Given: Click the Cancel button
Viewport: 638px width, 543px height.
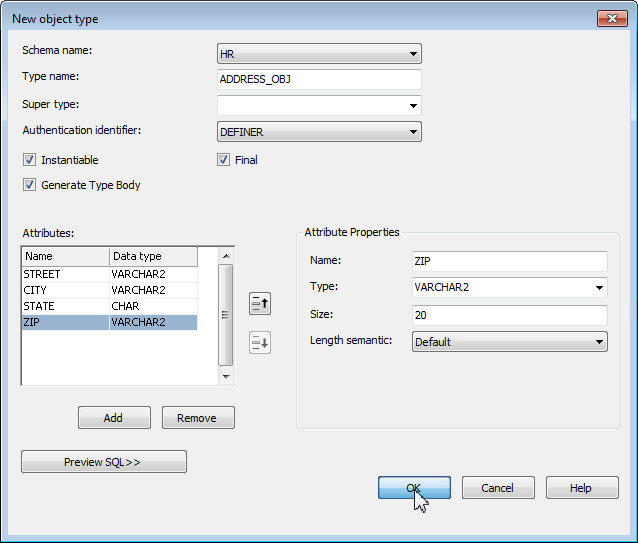Looking at the screenshot, I should click(x=498, y=487).
